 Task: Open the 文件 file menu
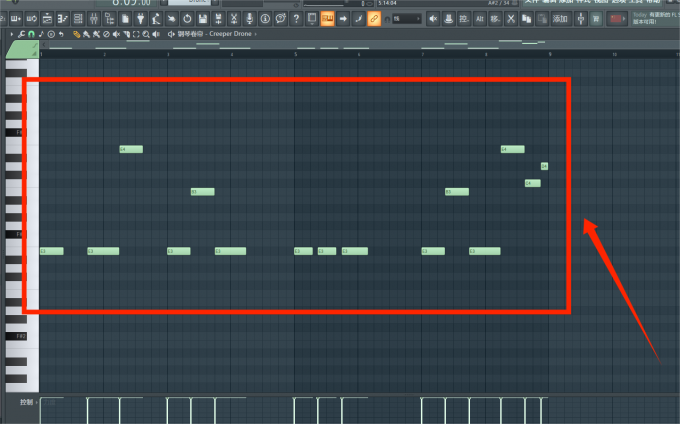[531, 3]
